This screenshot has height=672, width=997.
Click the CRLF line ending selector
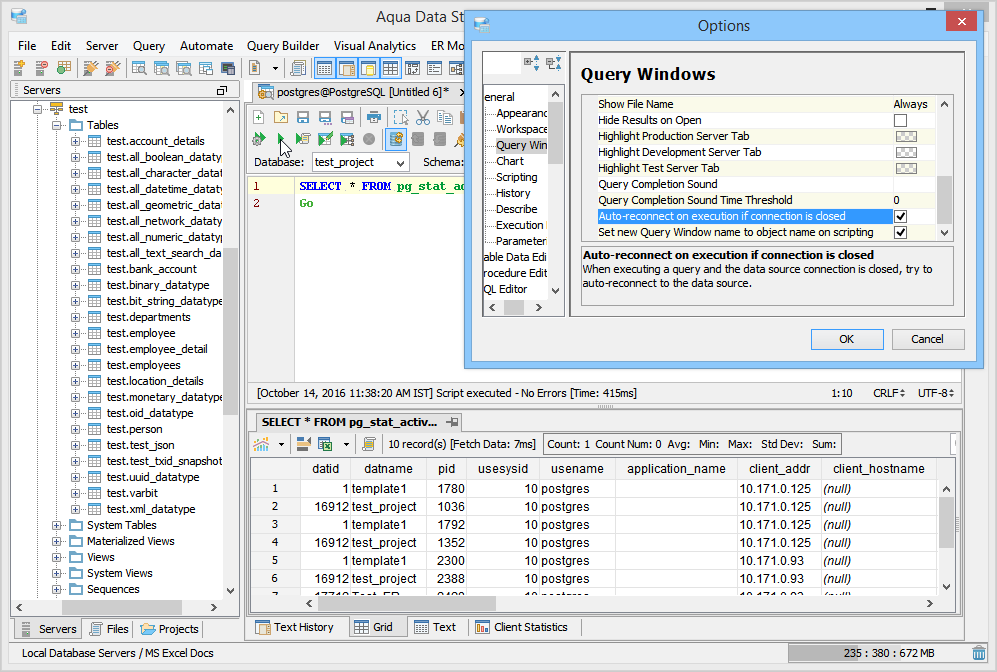click(889, 393)
